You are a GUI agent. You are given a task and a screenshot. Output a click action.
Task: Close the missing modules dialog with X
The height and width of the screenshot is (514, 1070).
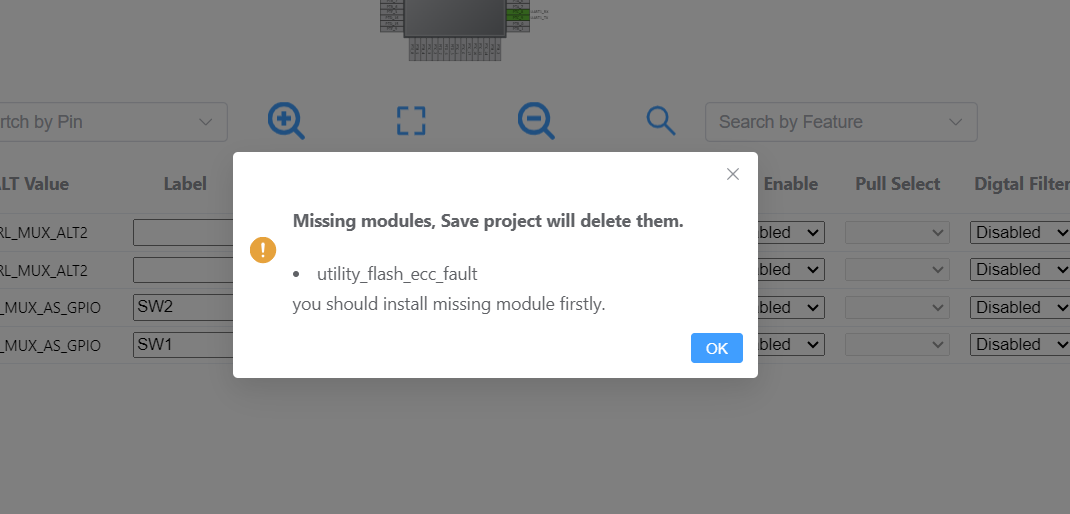point(733,174)
